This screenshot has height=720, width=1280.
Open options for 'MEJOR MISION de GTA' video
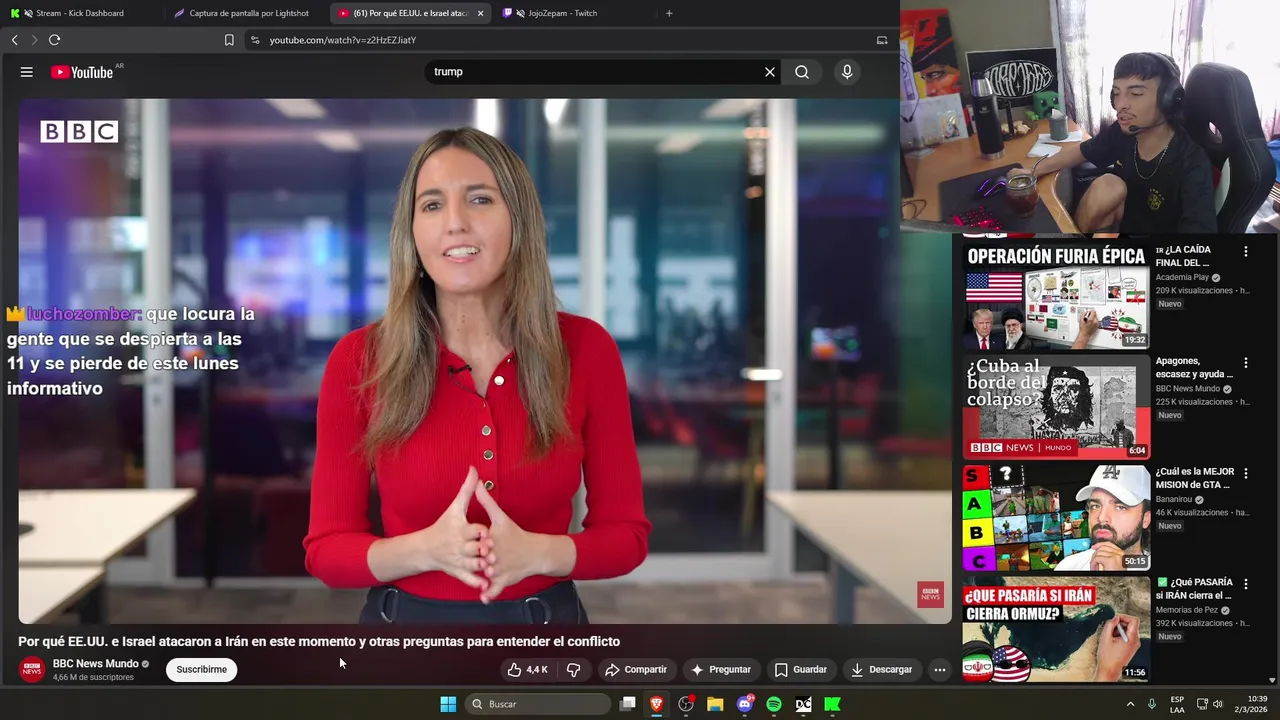tap(1245, 474)
